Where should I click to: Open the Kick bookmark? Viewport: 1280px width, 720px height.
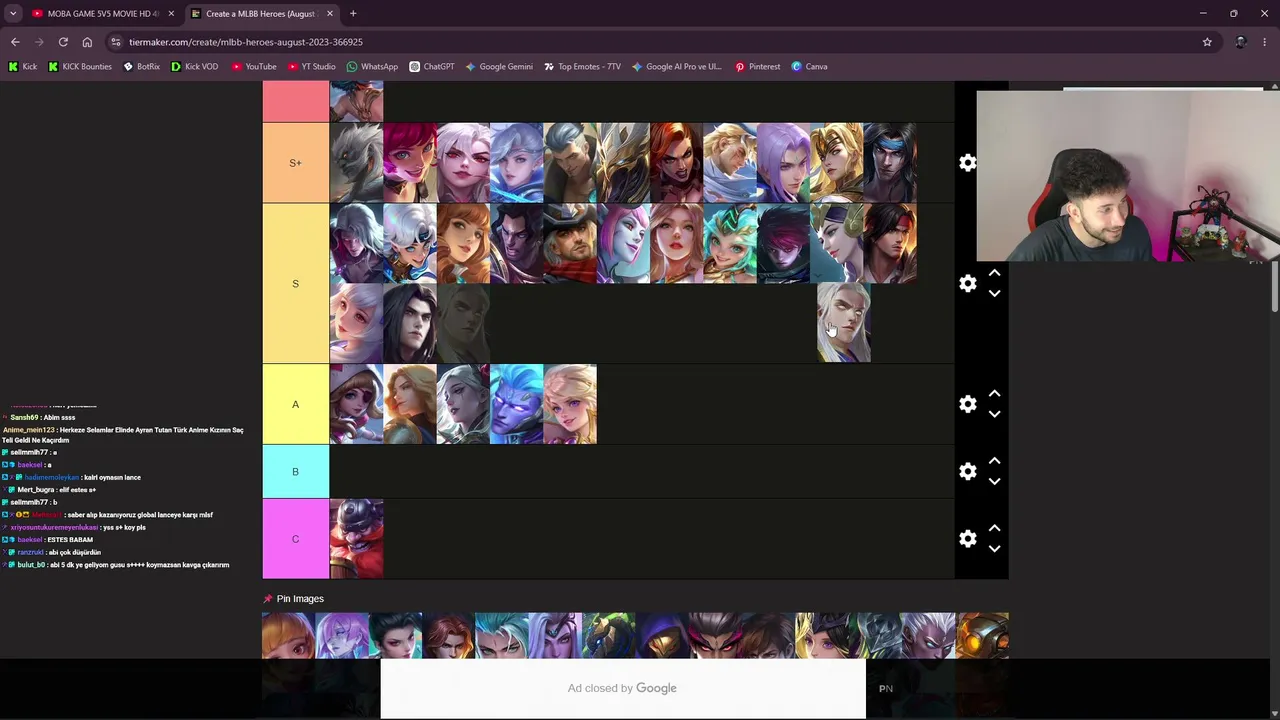[23, 67]
